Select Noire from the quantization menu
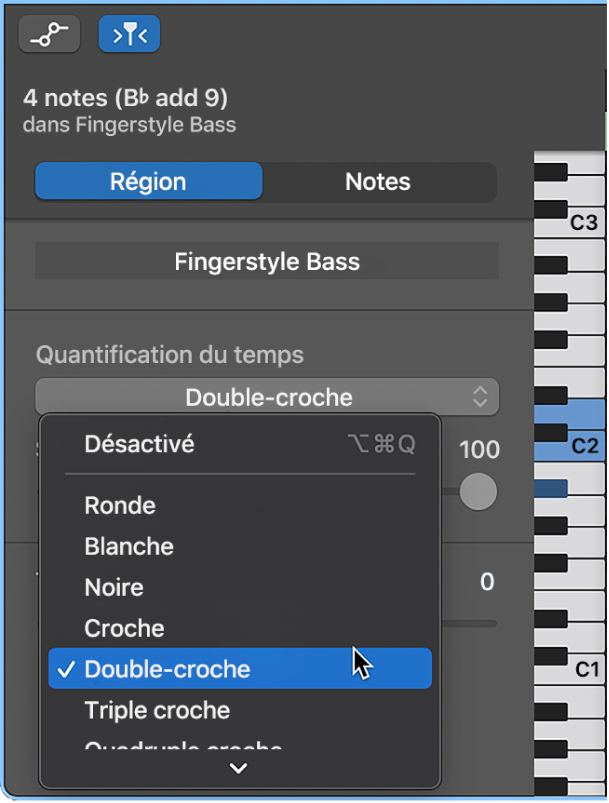This screenshot has width=609, height=803. click(113, 588)
